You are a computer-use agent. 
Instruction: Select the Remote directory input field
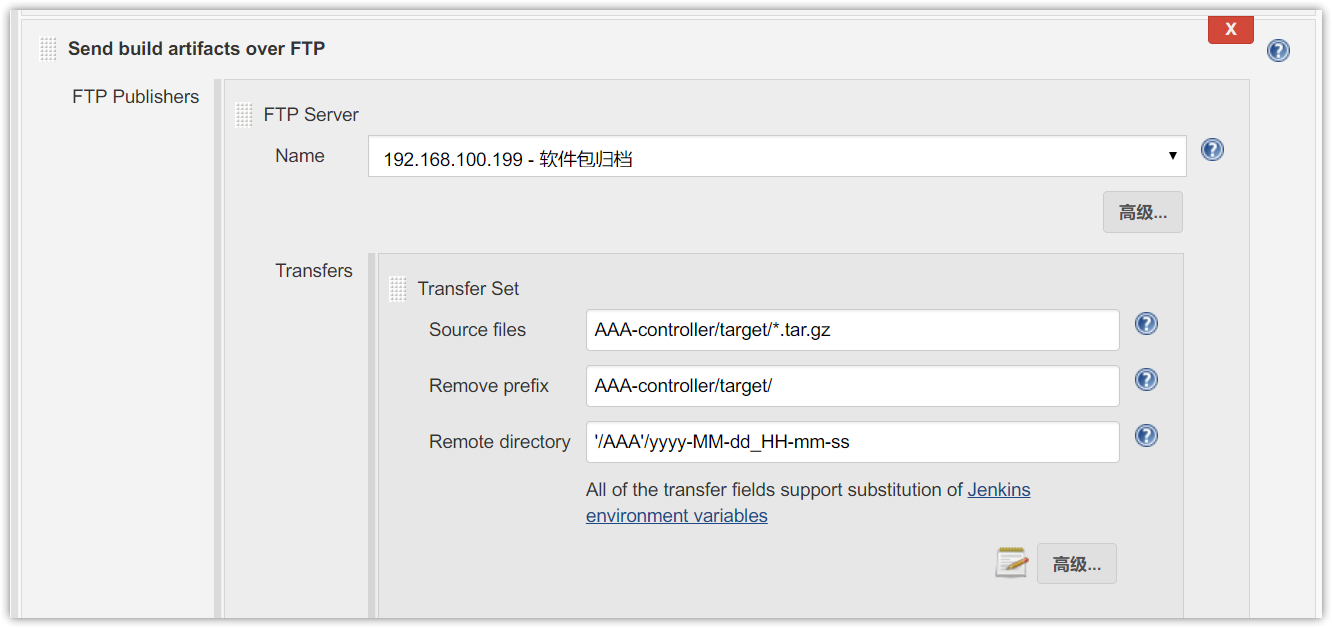(852, 442)
